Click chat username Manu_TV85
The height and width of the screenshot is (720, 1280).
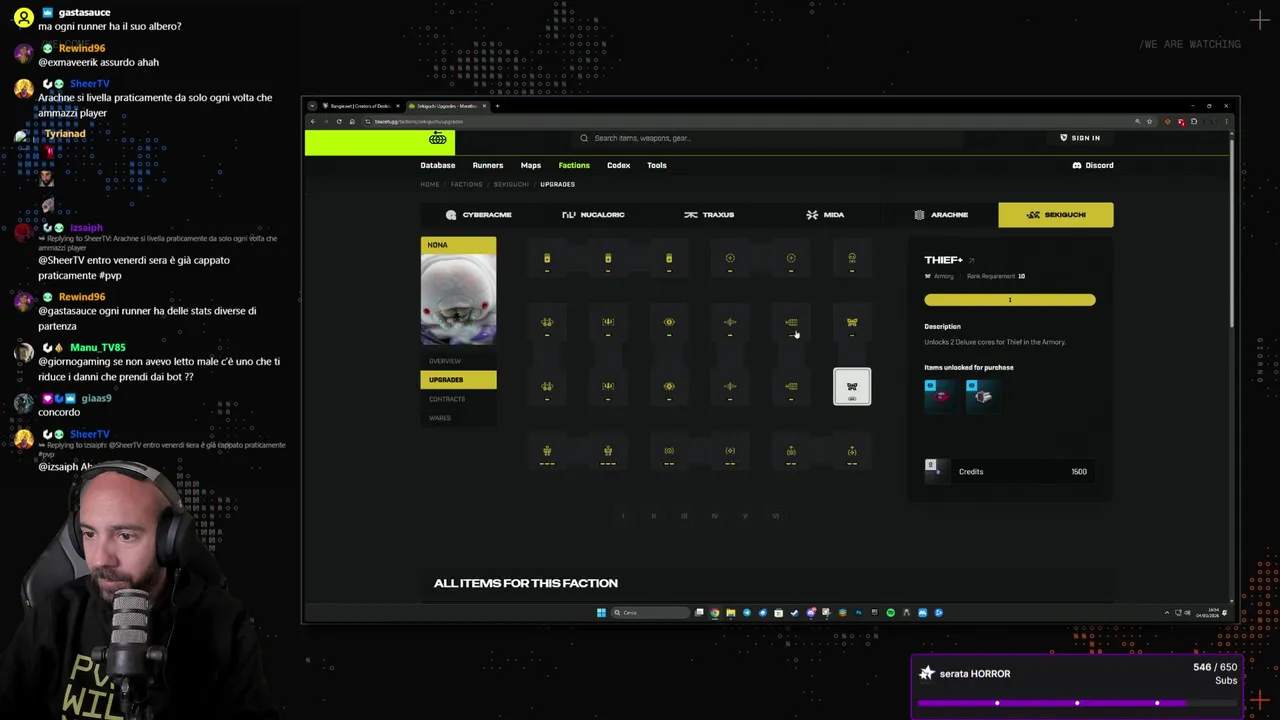click(97, 347)
